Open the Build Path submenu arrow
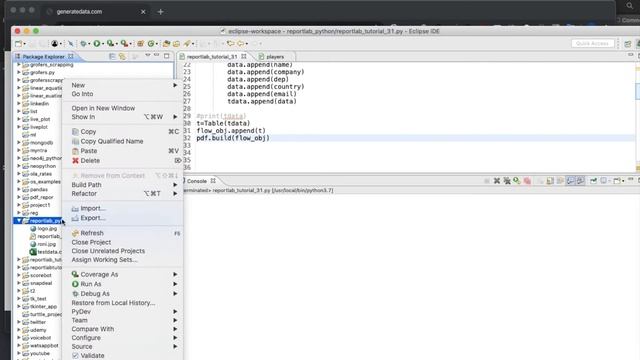This screenshot has height=360, width=640. pos(175,185)
